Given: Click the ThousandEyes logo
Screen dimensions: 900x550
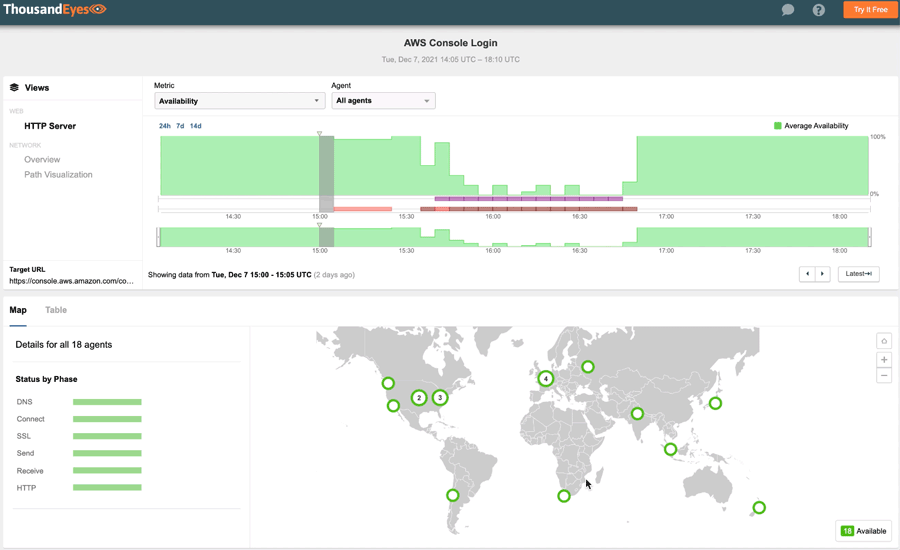Looking at the screenshot, I should [54, 10].
